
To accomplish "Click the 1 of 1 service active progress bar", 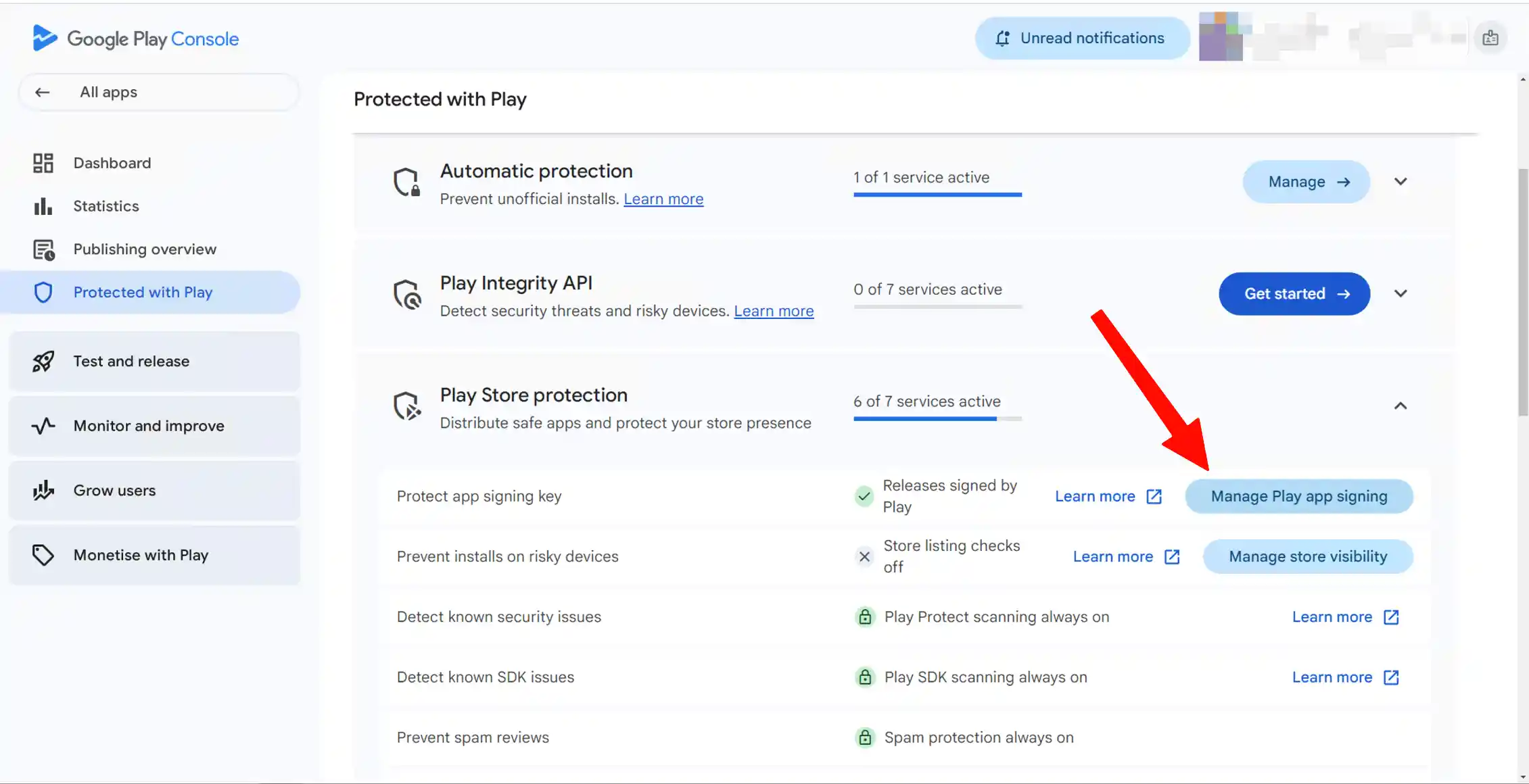I will pos(937,195).
